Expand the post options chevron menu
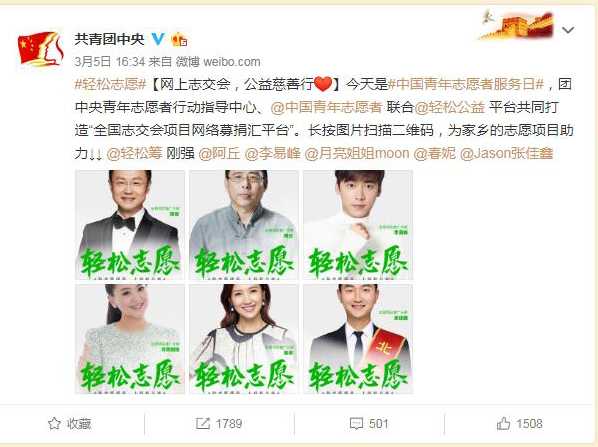The width and height of the screenshot is (598, 447). coord(568,30)
